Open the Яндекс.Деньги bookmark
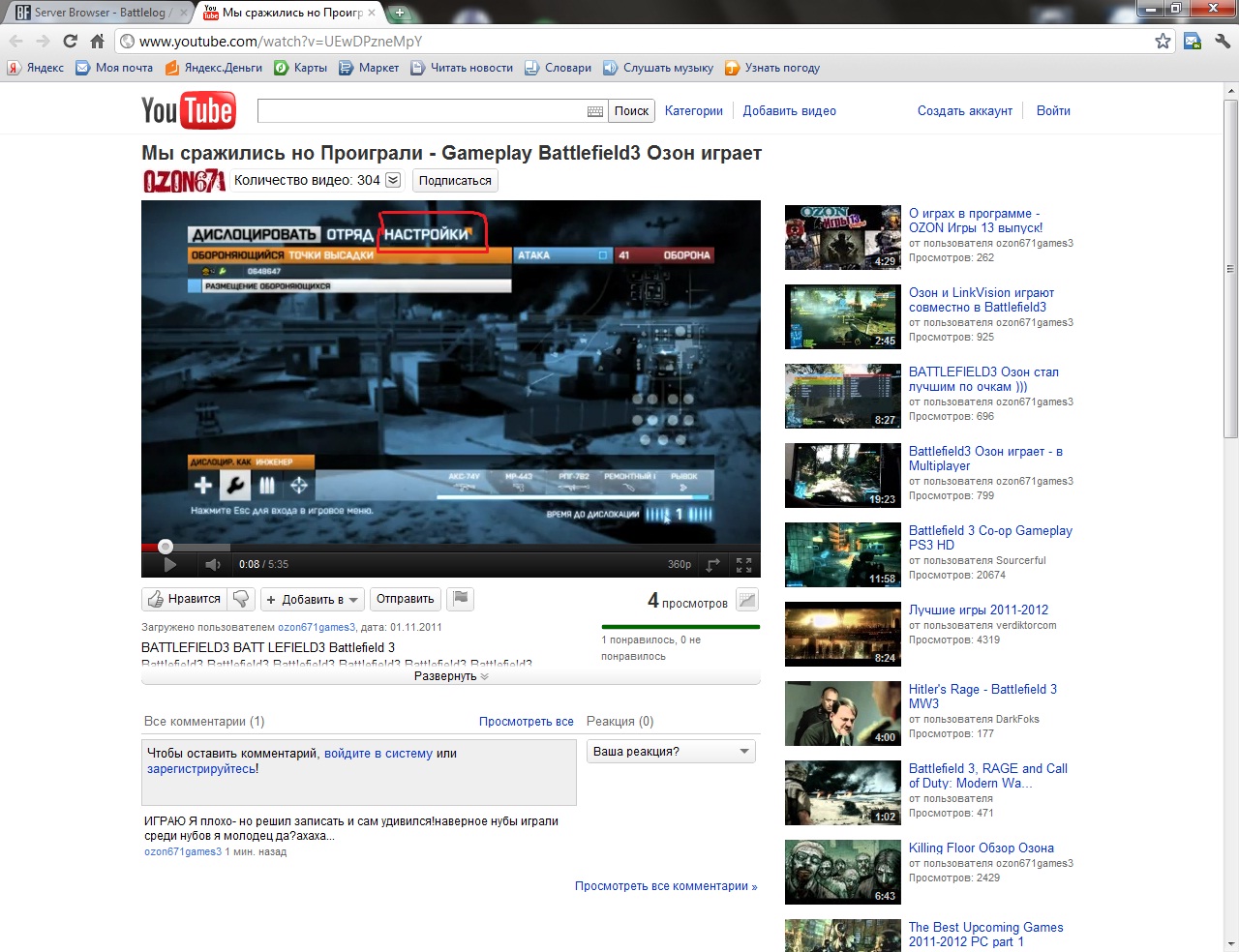 point(214,68)
